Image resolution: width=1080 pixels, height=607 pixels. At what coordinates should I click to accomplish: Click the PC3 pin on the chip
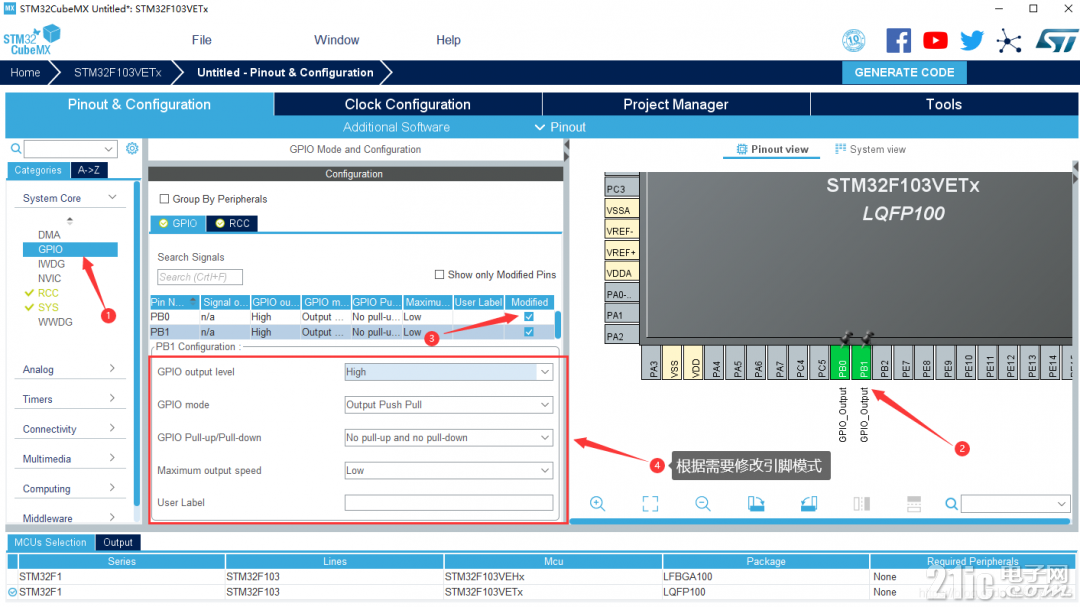(621, 189)
